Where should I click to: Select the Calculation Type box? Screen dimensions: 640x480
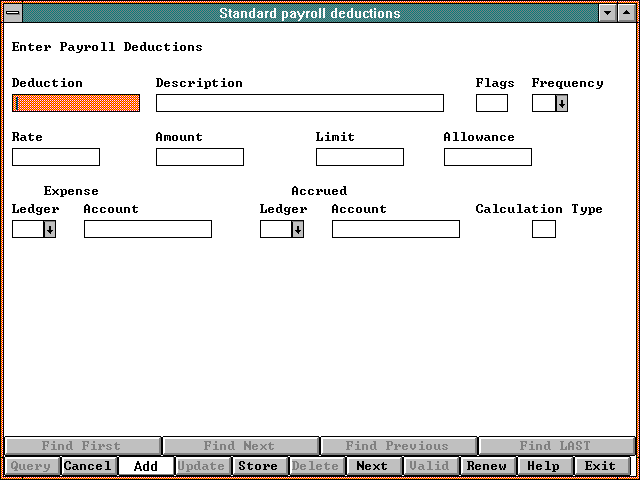pos(543,229)
